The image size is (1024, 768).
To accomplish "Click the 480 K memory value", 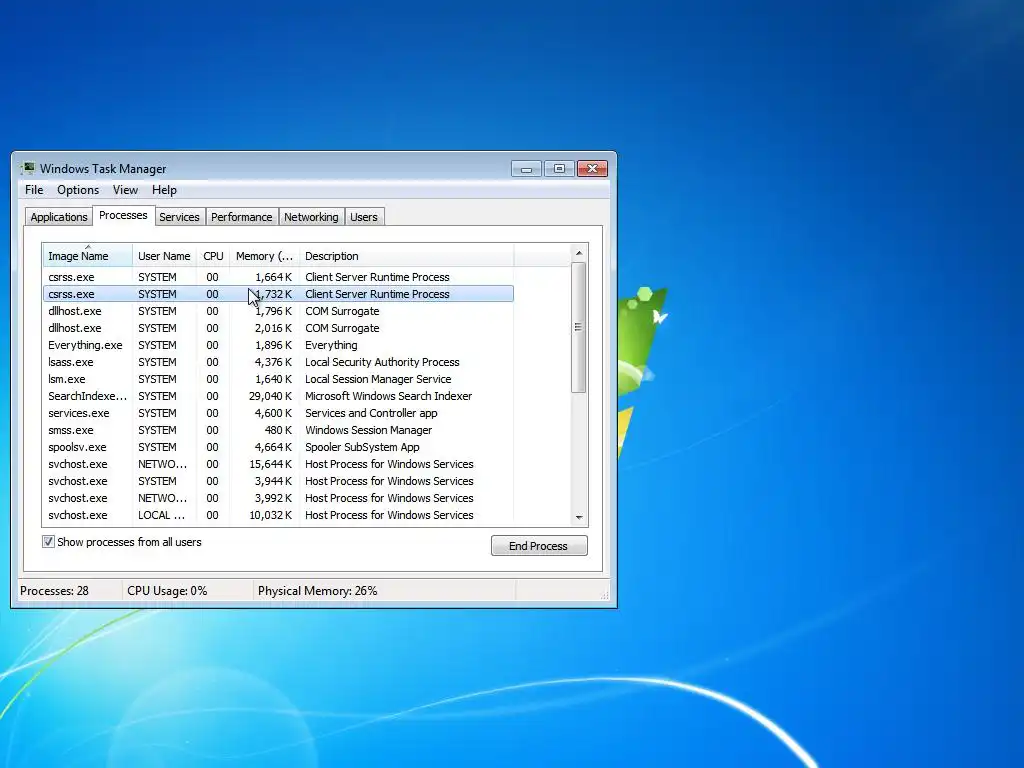I will (278, 430).
